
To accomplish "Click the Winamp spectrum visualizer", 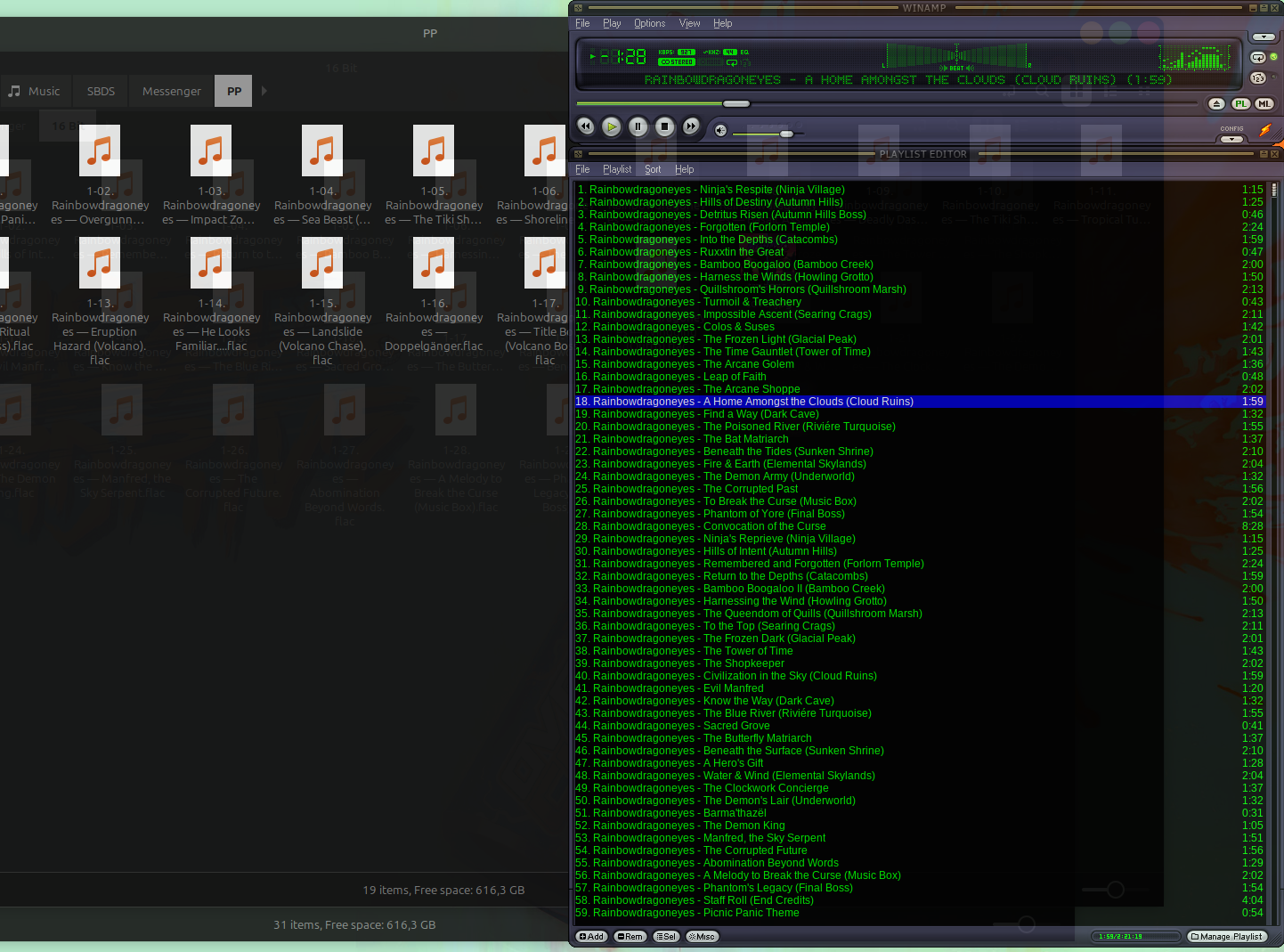I will (x=1193, y=57).
